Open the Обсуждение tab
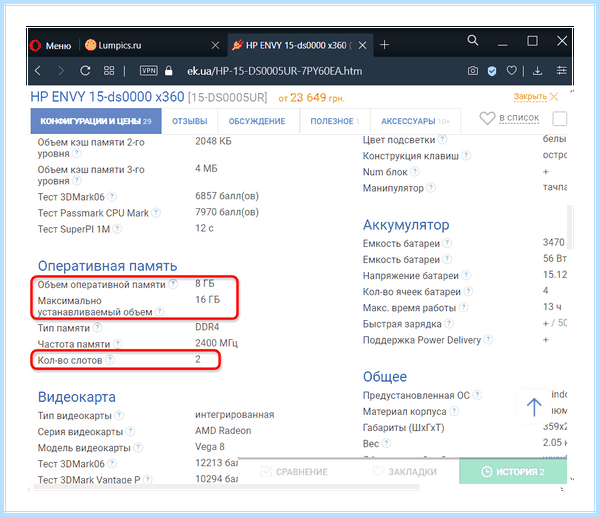Viewport: 600px width, 517px height. coord(257,121)
